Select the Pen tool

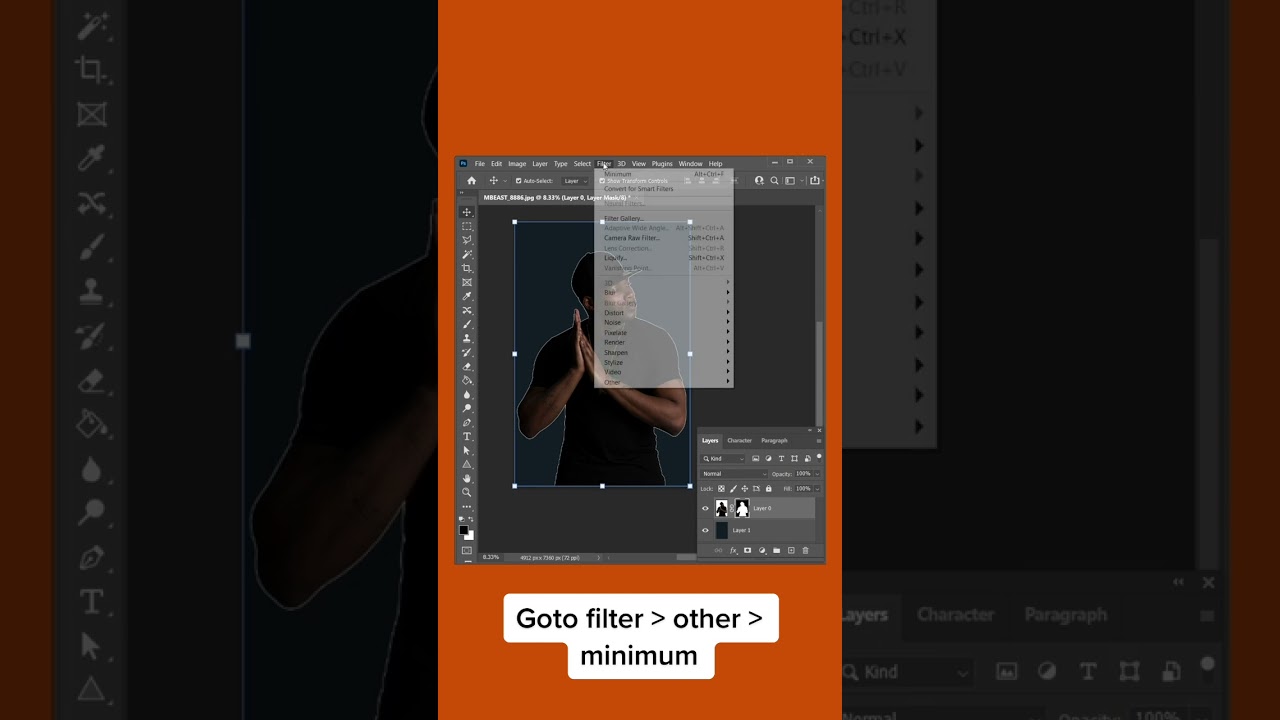[x=467, y=422]
